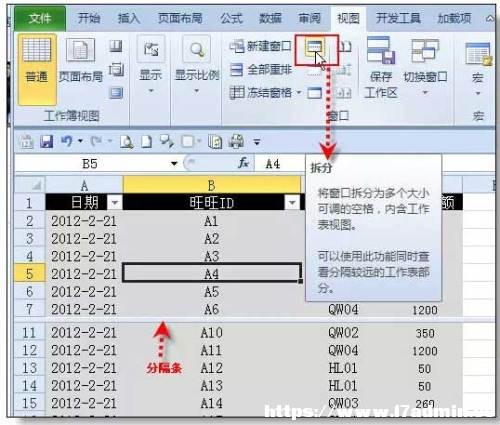Select the Normal (普通) workbook view

[x=37, y=69]
